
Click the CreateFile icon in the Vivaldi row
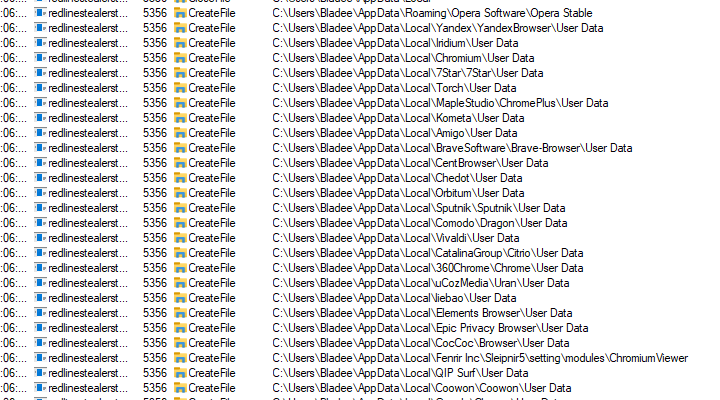(x=180, y=238)
